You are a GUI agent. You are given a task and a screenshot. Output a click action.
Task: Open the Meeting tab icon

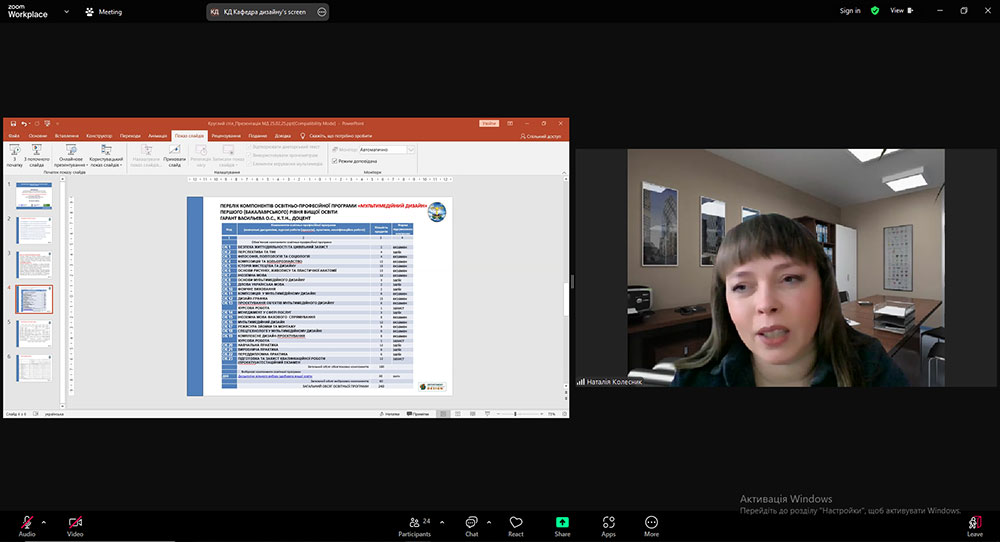coord(89,11)
